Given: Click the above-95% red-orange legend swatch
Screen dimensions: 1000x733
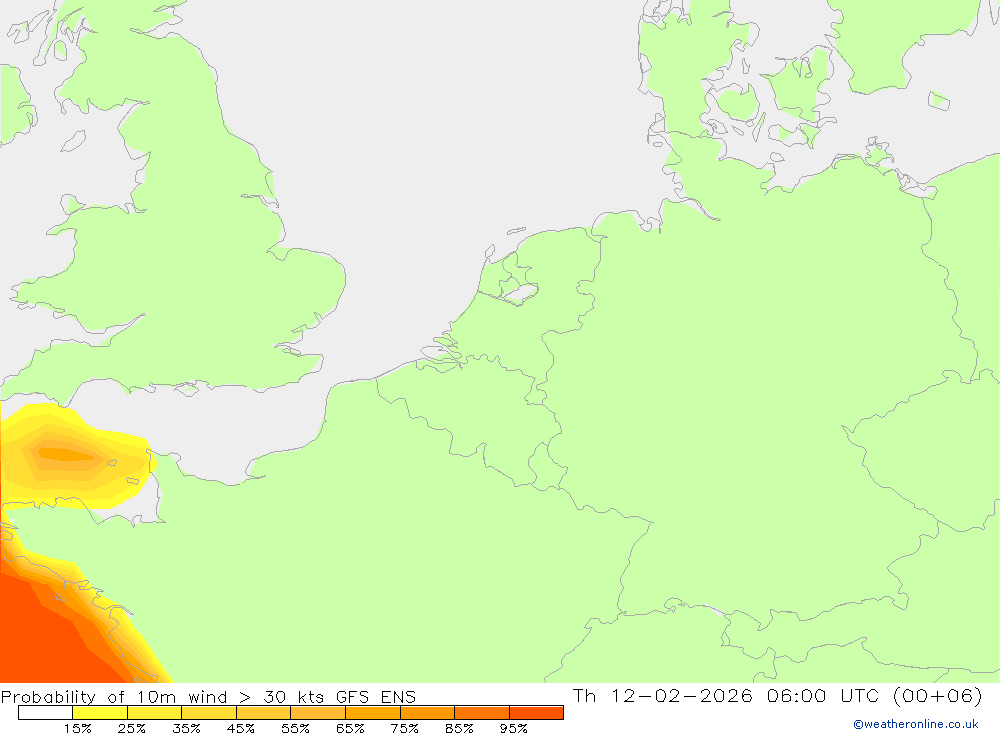Looking at the screenshot, I should tap(536, 713).
